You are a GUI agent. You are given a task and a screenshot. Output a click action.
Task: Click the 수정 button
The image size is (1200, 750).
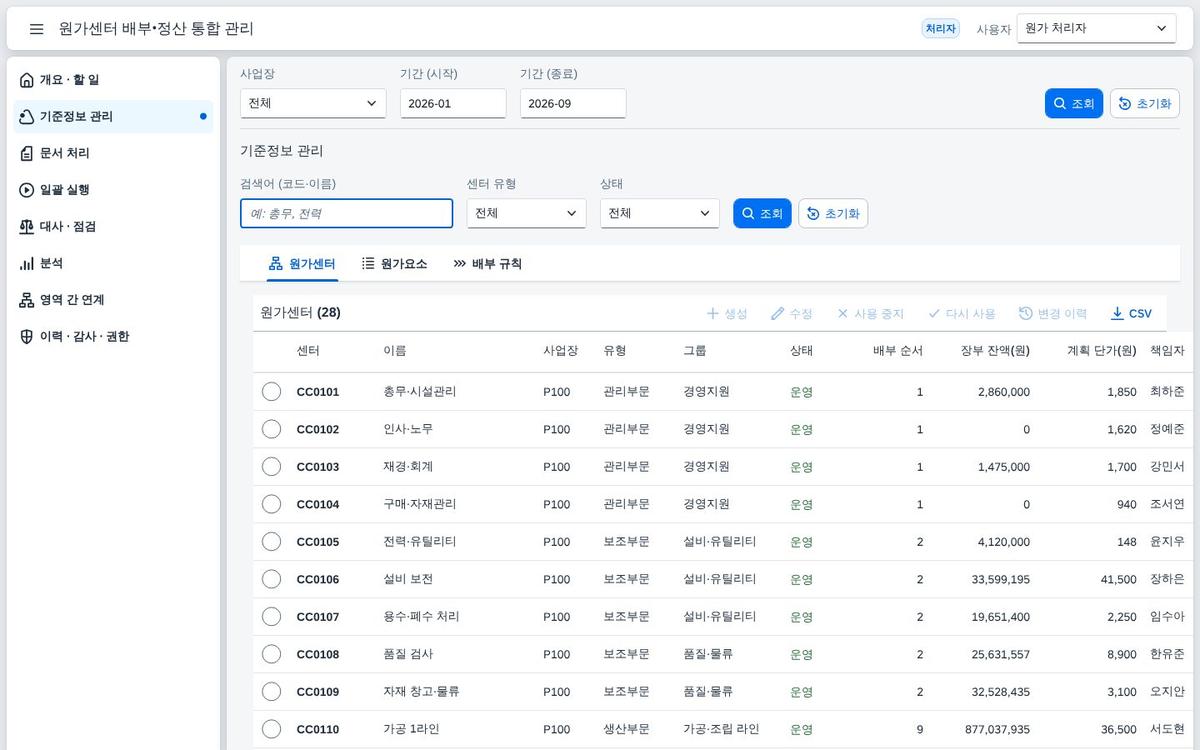pyautogui.click(x=792, y=313)
